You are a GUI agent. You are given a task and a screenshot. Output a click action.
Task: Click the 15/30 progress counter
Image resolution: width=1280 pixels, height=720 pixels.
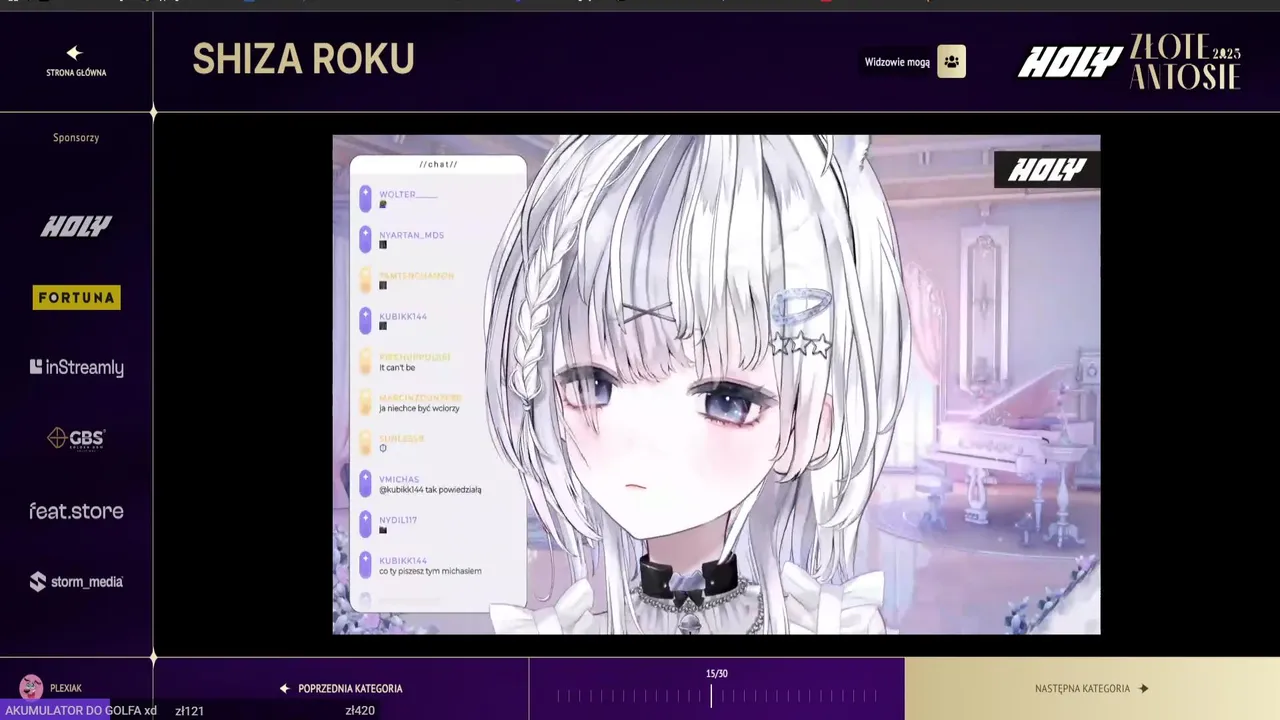(x=716, y=674)
